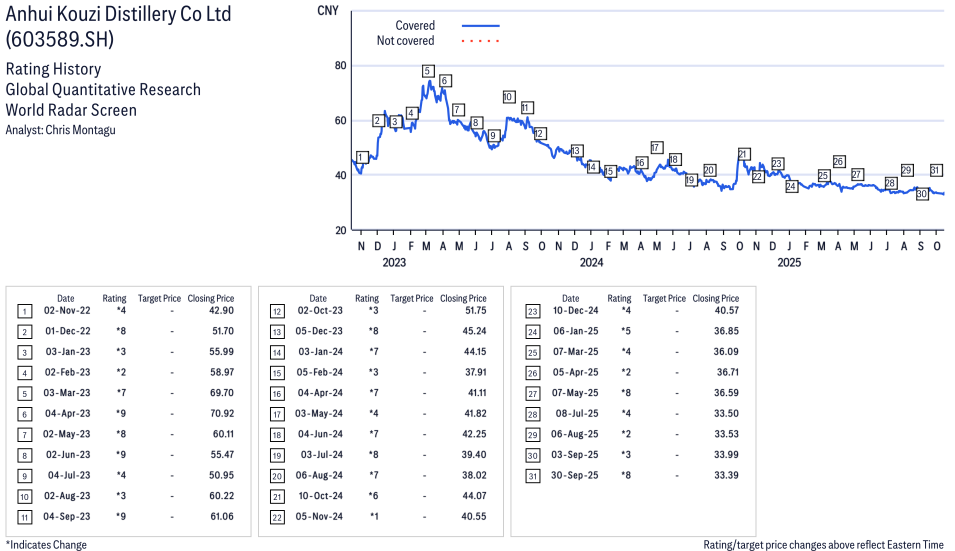This screenshot has width=955, height=551.
Task: Select marker 17 on the price chart
Action: (x=656, y=148)
